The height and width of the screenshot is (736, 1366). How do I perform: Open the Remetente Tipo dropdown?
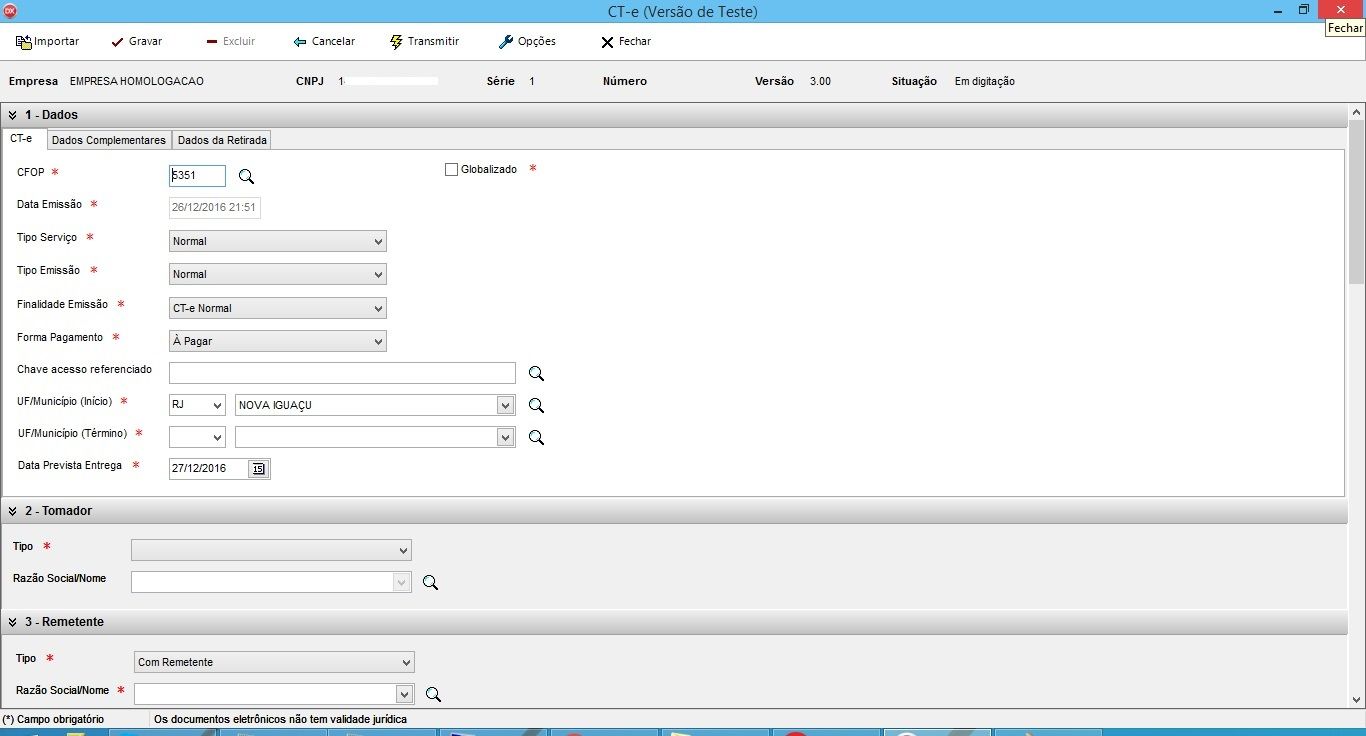click(274, 662)
